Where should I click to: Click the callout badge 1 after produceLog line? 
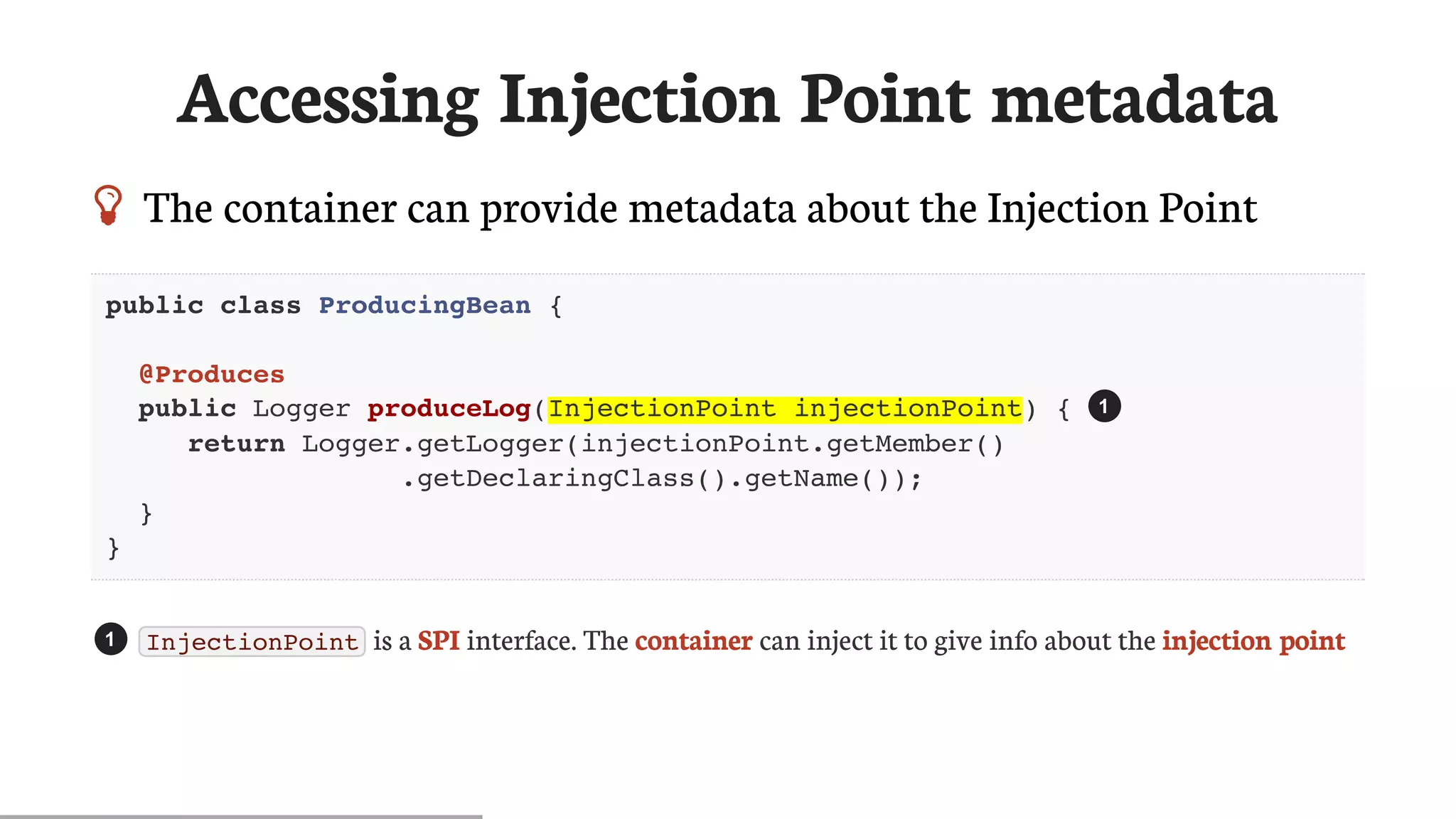click(1104, 407)
